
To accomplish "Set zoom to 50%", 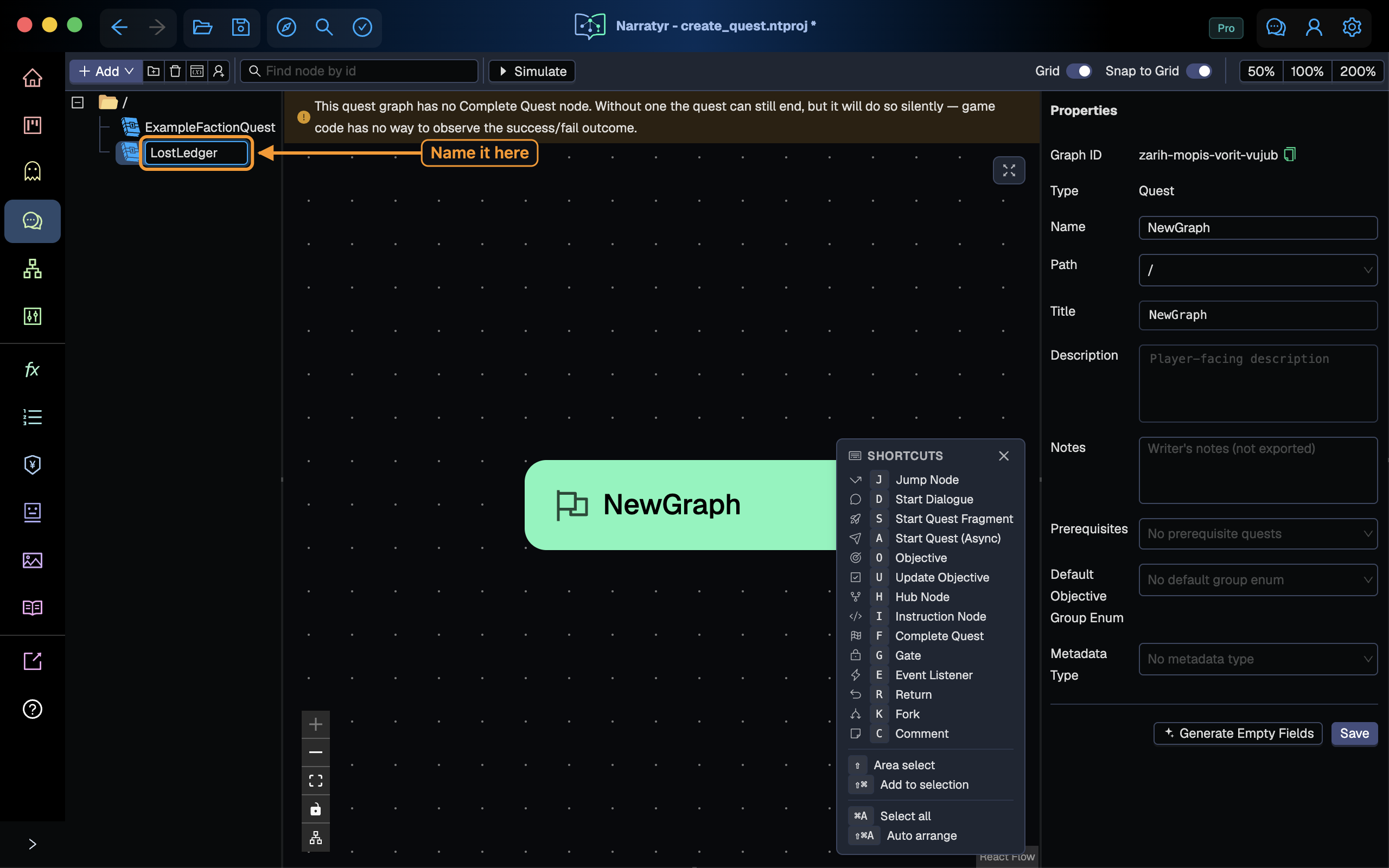I will point(1261,71).
